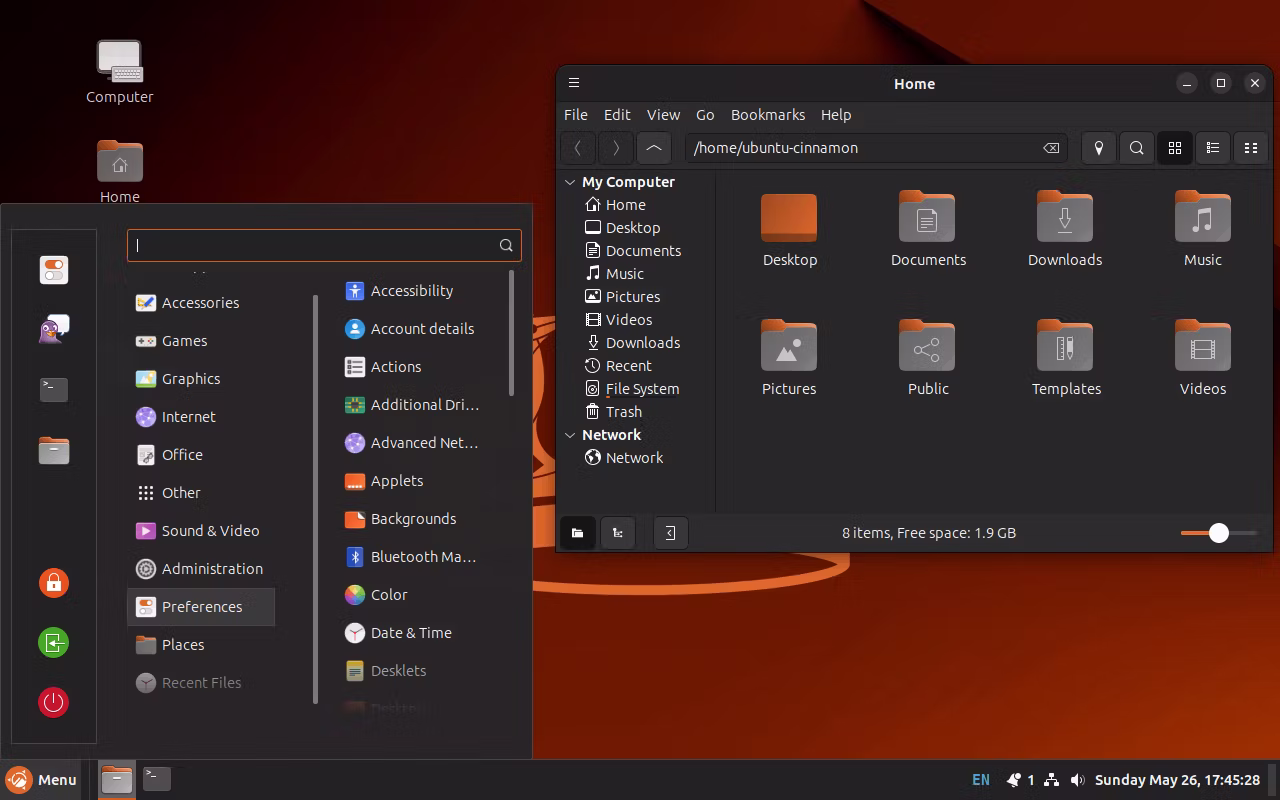Screen dimensions: 1280x800
Task: Select the Internet category
Action: [201, 417]
